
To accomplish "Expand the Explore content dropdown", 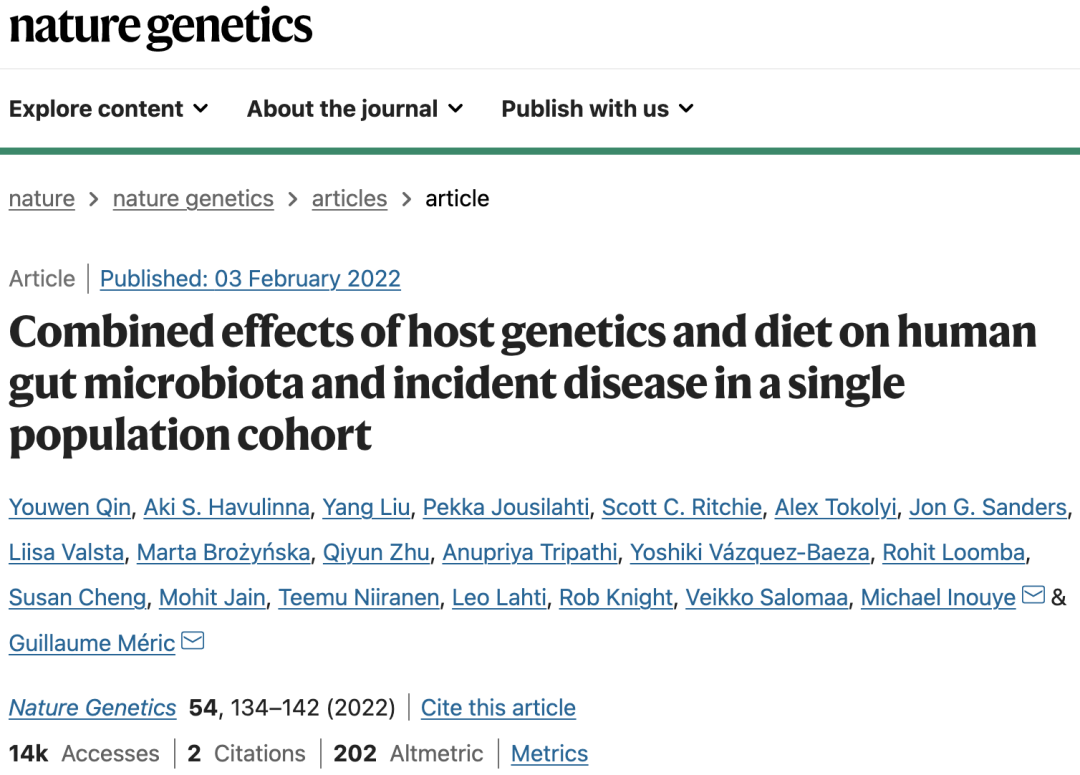I will click(x=109, y=109).
